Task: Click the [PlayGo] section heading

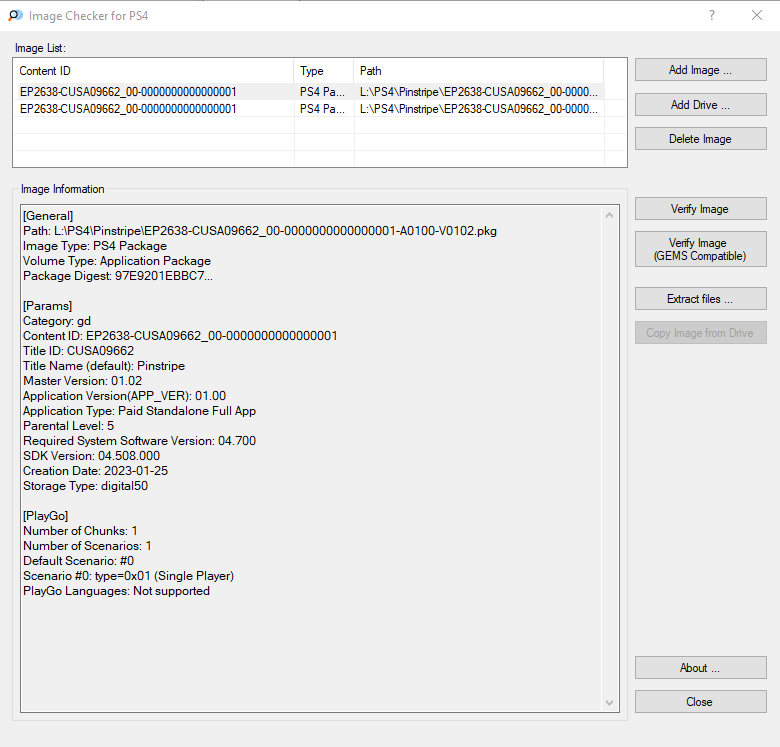Action: (46, 516)
